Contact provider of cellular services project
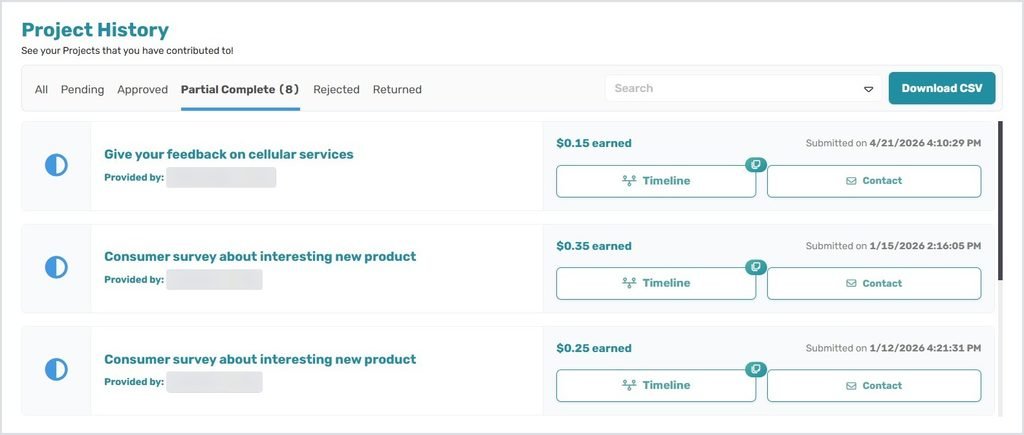This screenshot has width=1024, height=435. pos(874,181)
